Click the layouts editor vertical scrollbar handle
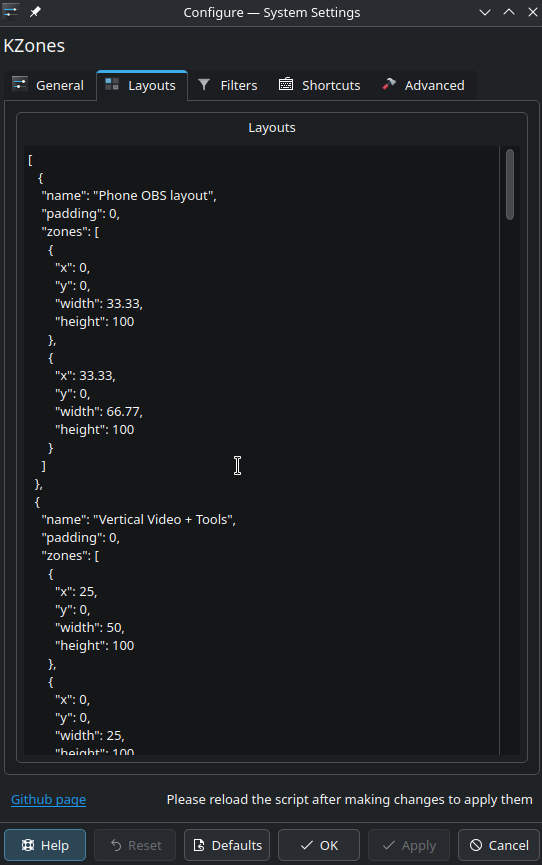The image size is (542, 865). point(509,185)
